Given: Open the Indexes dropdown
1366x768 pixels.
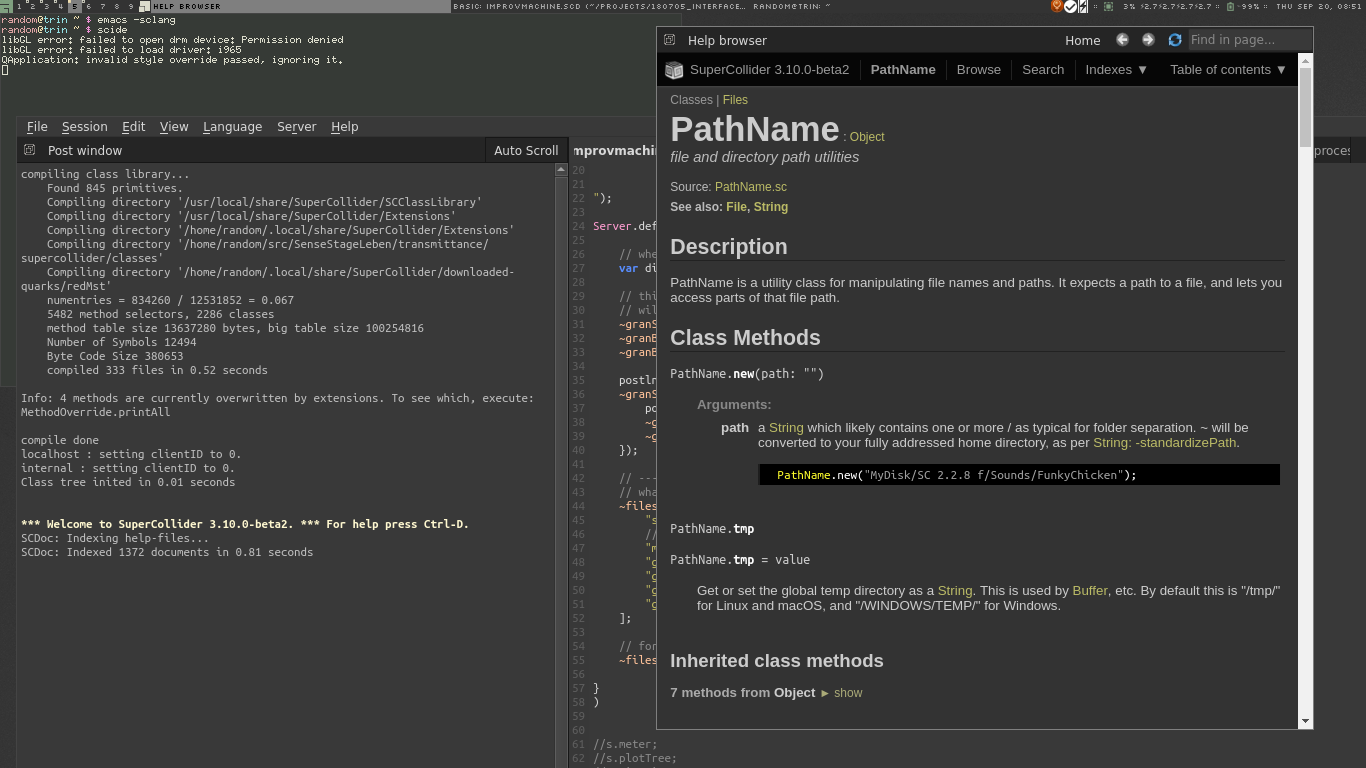Looking at the screenshot, I should pos(1115,70).
